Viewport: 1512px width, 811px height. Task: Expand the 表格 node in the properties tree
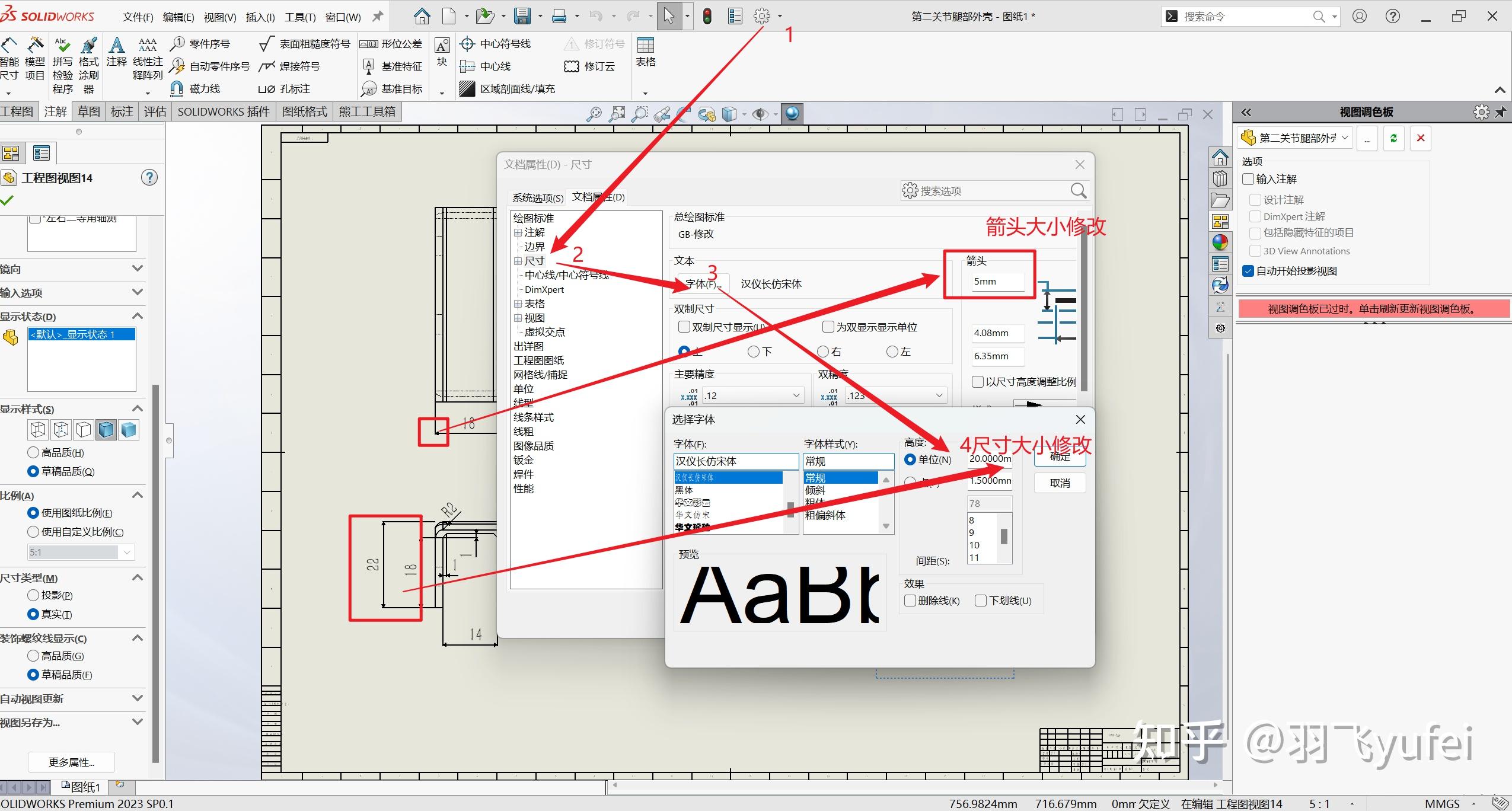point(519,303)
